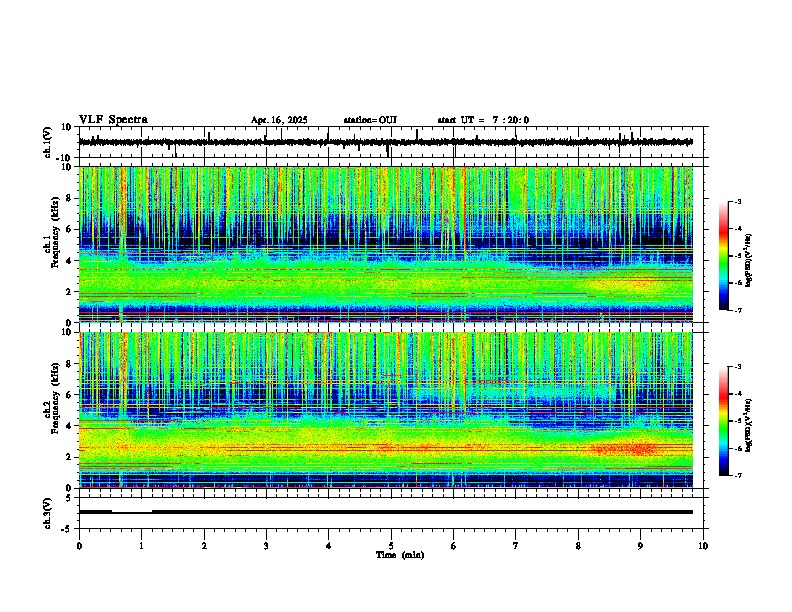Click tick label "7" on the Time axis
The height and width of the screenshot is (612, 792).
pyautogui.click(x=516, y=546)
